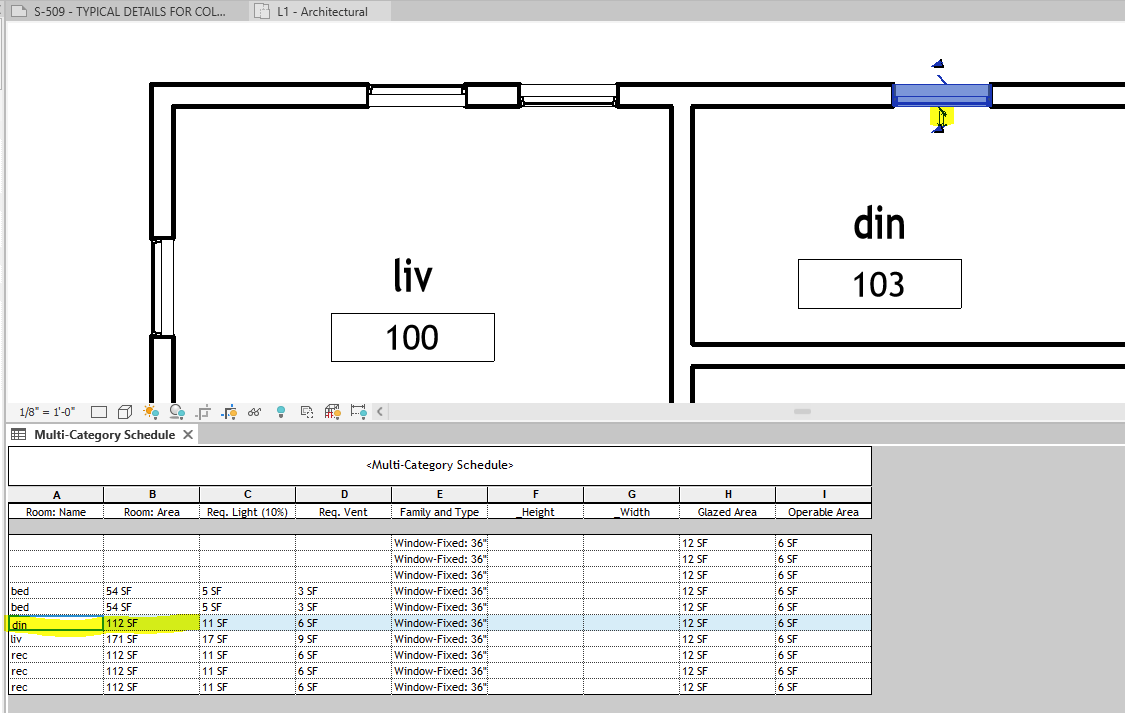Image resolution: width=1125 pixels, height=713 pixels.
Task: Click the Reveal Constraints icon
Action: click(359, 411)
